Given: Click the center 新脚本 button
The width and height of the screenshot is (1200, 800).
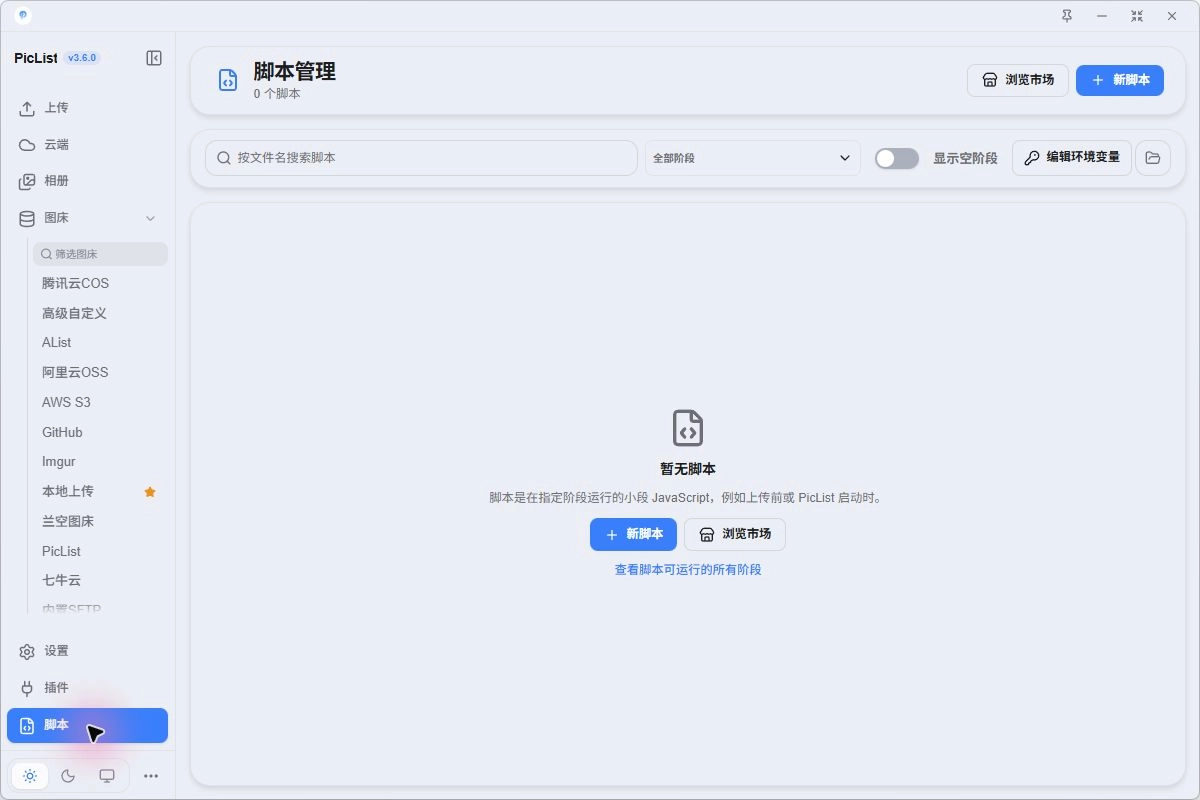Looking at the screenshot, I should pos(633,534).
